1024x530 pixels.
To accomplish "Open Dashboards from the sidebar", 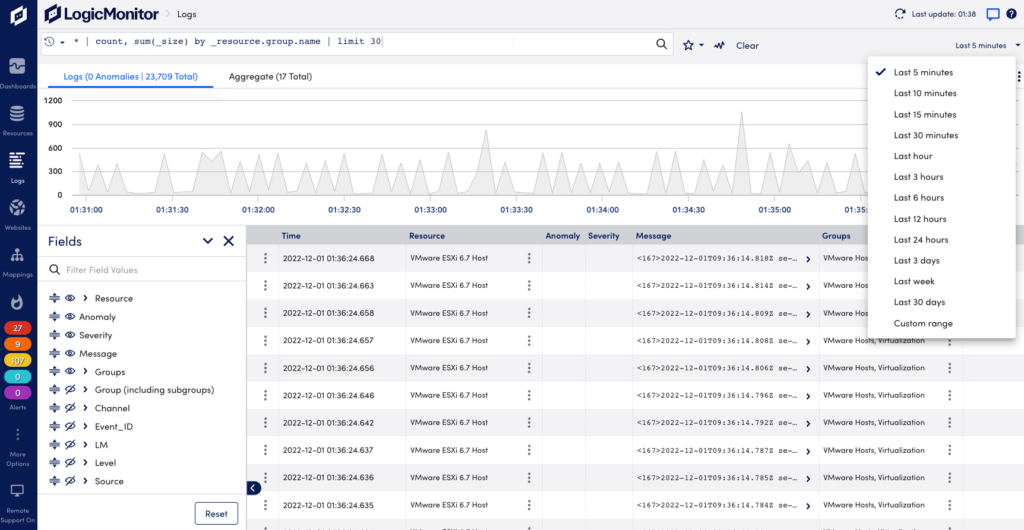I will (18, 73).
